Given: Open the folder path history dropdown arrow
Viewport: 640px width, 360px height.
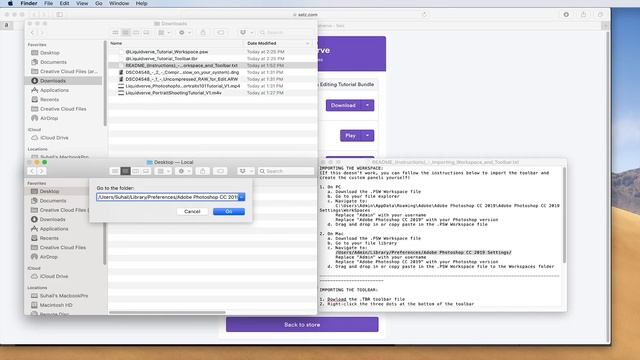Looking at the screenshot, I should [242, 197].
